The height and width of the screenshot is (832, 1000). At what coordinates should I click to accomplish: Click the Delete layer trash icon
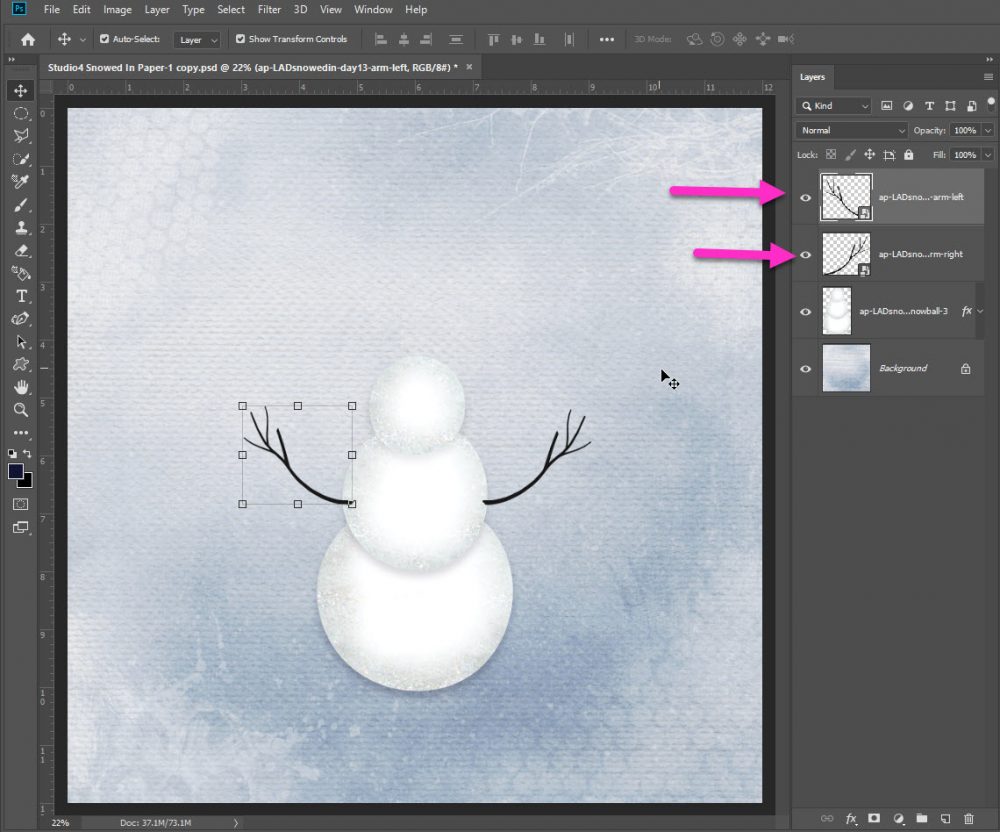(971, 818)
